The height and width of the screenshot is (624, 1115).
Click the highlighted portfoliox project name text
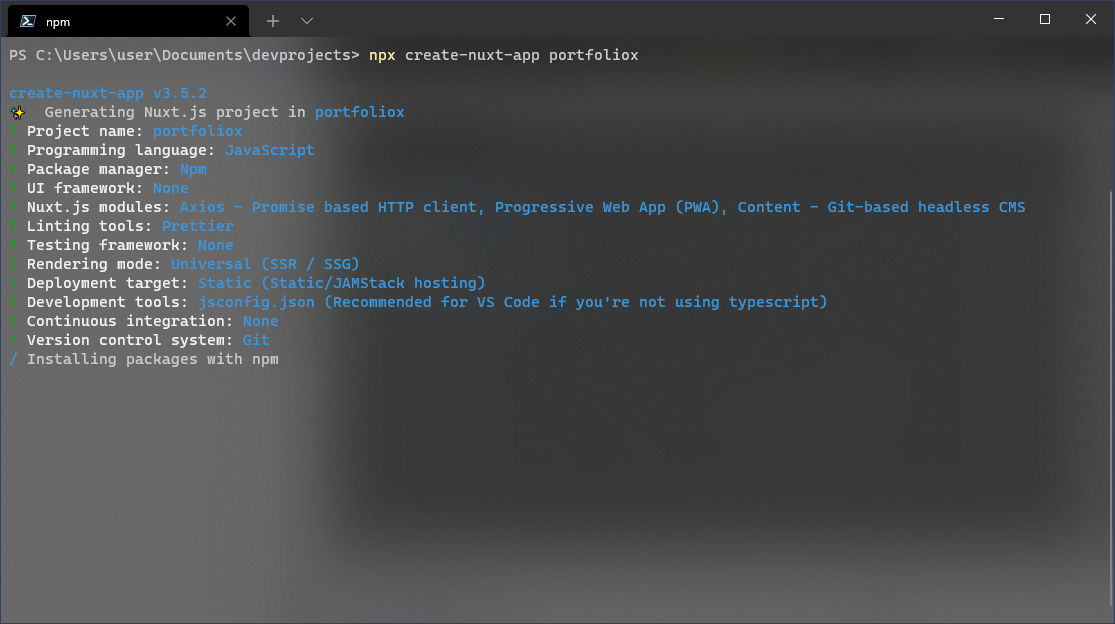pyautogui.click(x=197, y=131)
